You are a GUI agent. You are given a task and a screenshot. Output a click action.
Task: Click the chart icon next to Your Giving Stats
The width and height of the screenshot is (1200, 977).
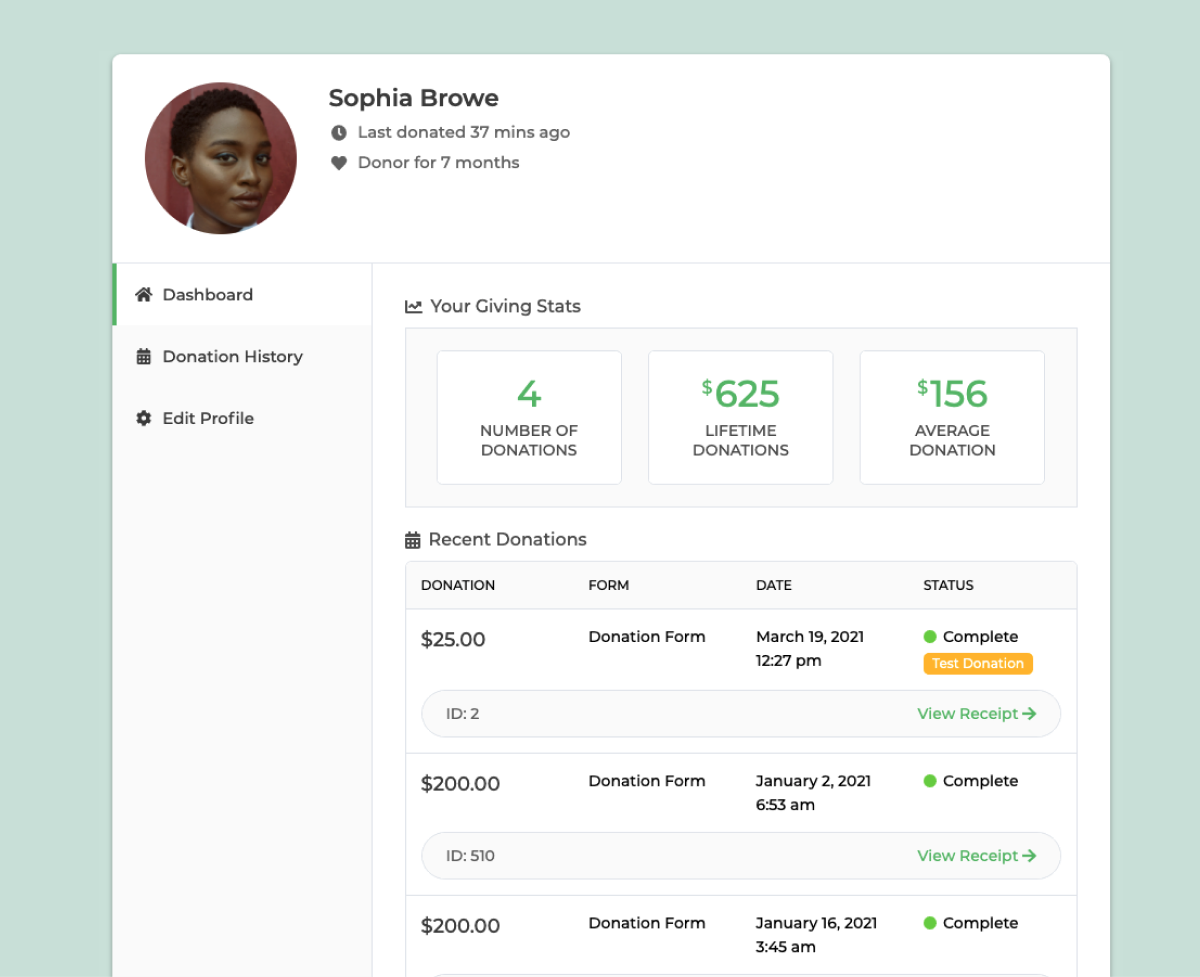(413, 307)
